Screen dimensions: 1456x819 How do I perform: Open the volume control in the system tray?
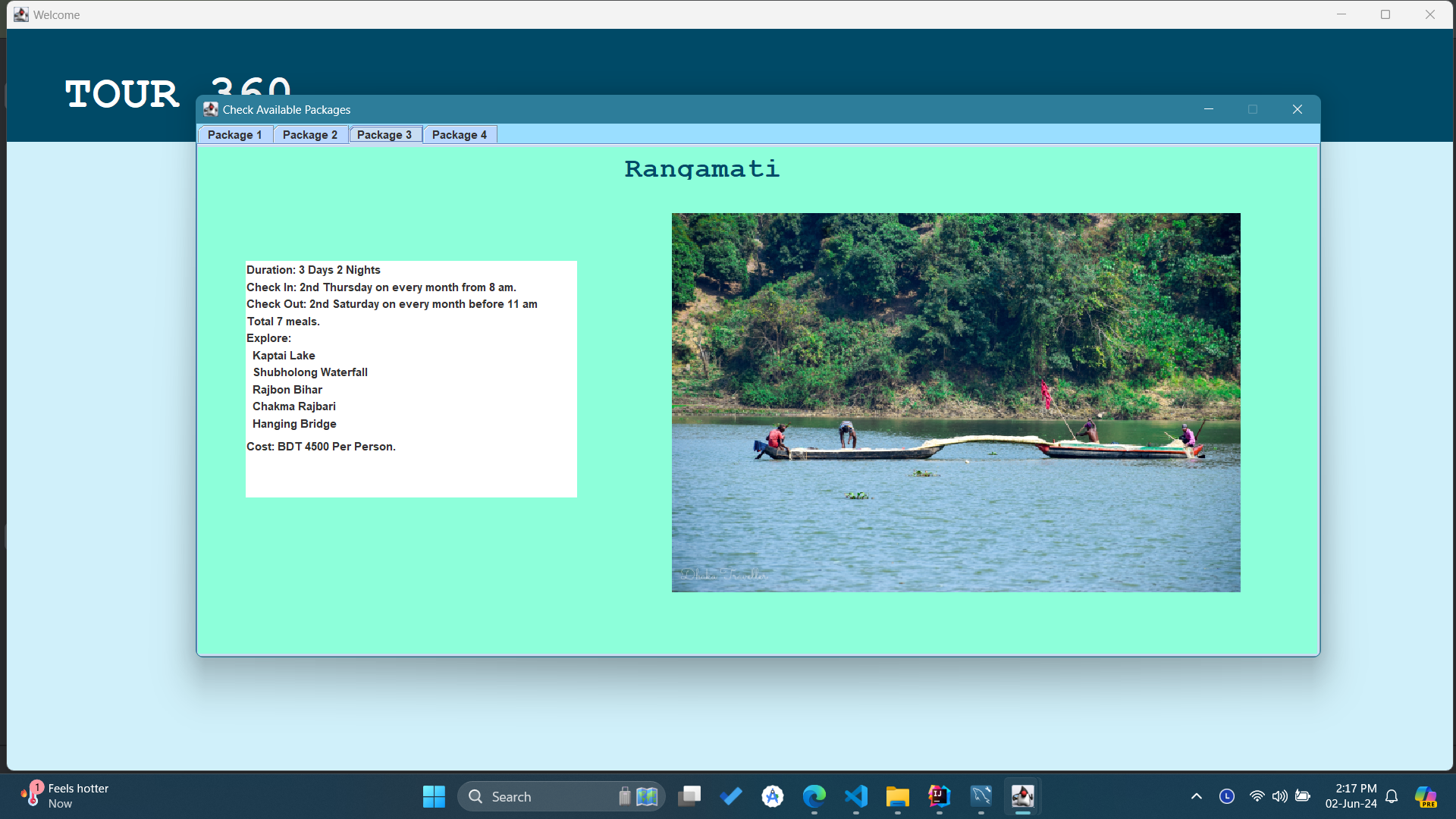point(1279,796)
